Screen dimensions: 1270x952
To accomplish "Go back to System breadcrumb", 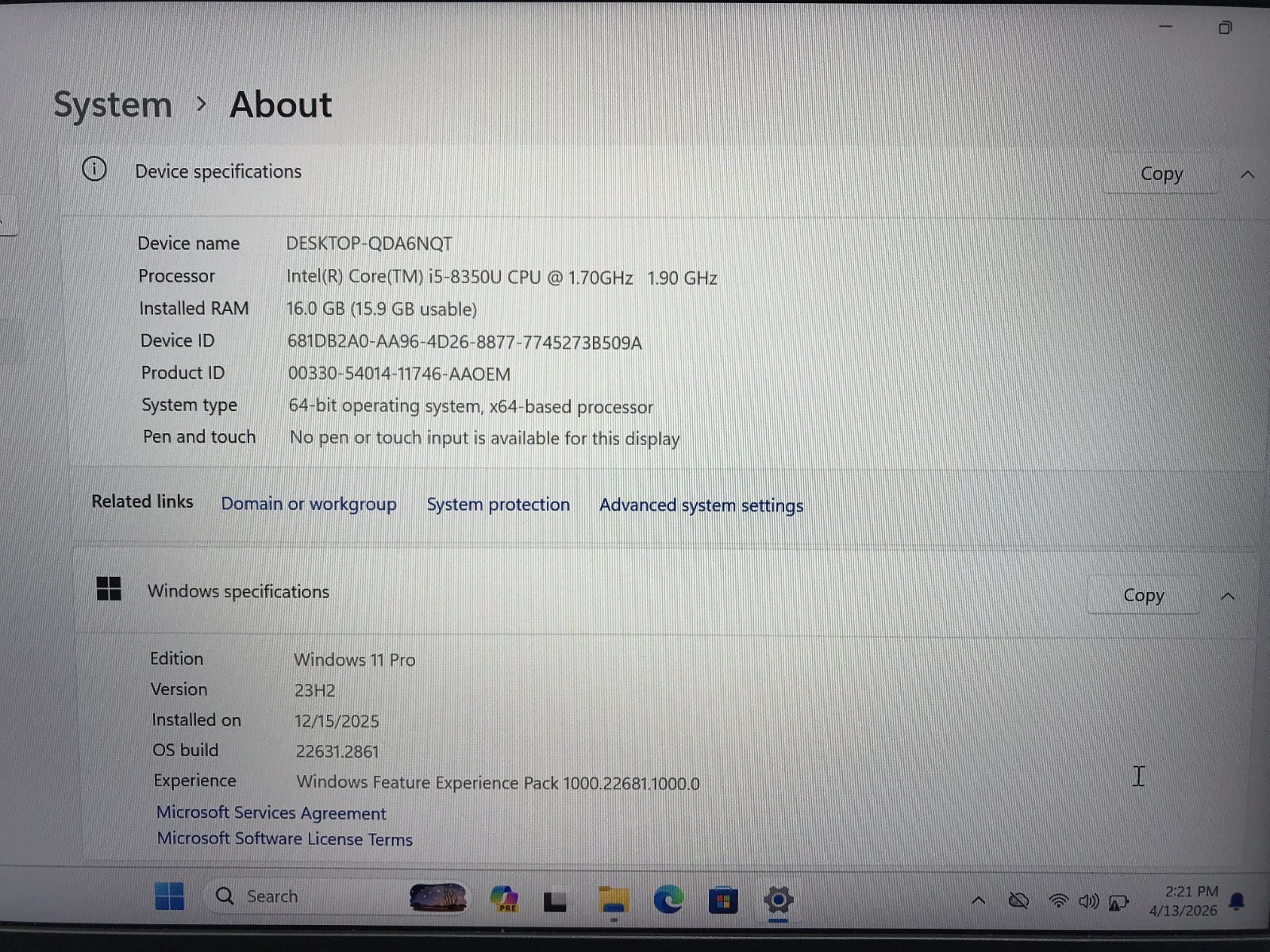I will point(113,106).
